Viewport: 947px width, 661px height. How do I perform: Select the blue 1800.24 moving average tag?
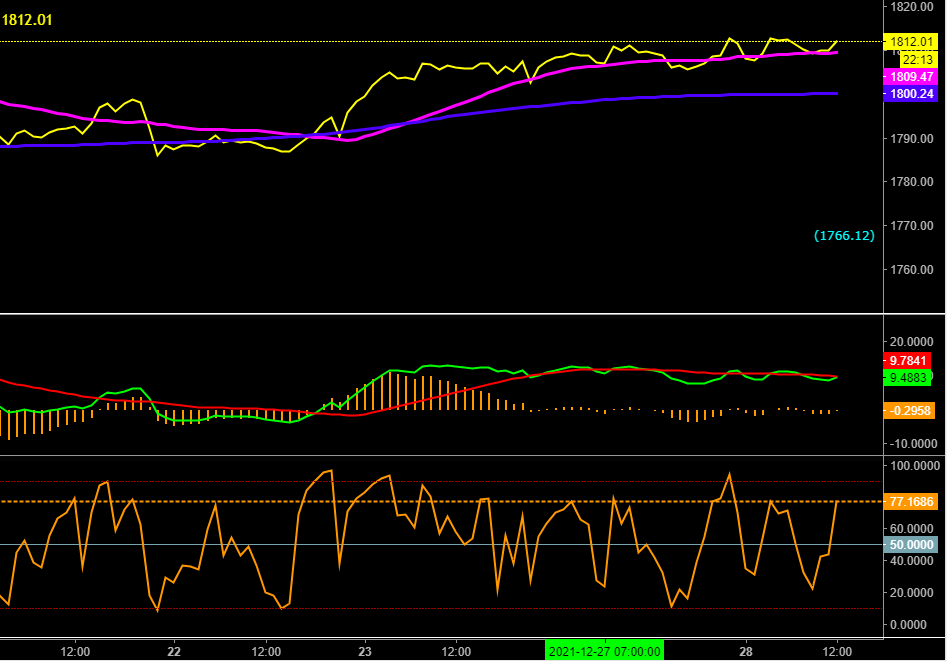pyautogui.click(x=910, y=94)
